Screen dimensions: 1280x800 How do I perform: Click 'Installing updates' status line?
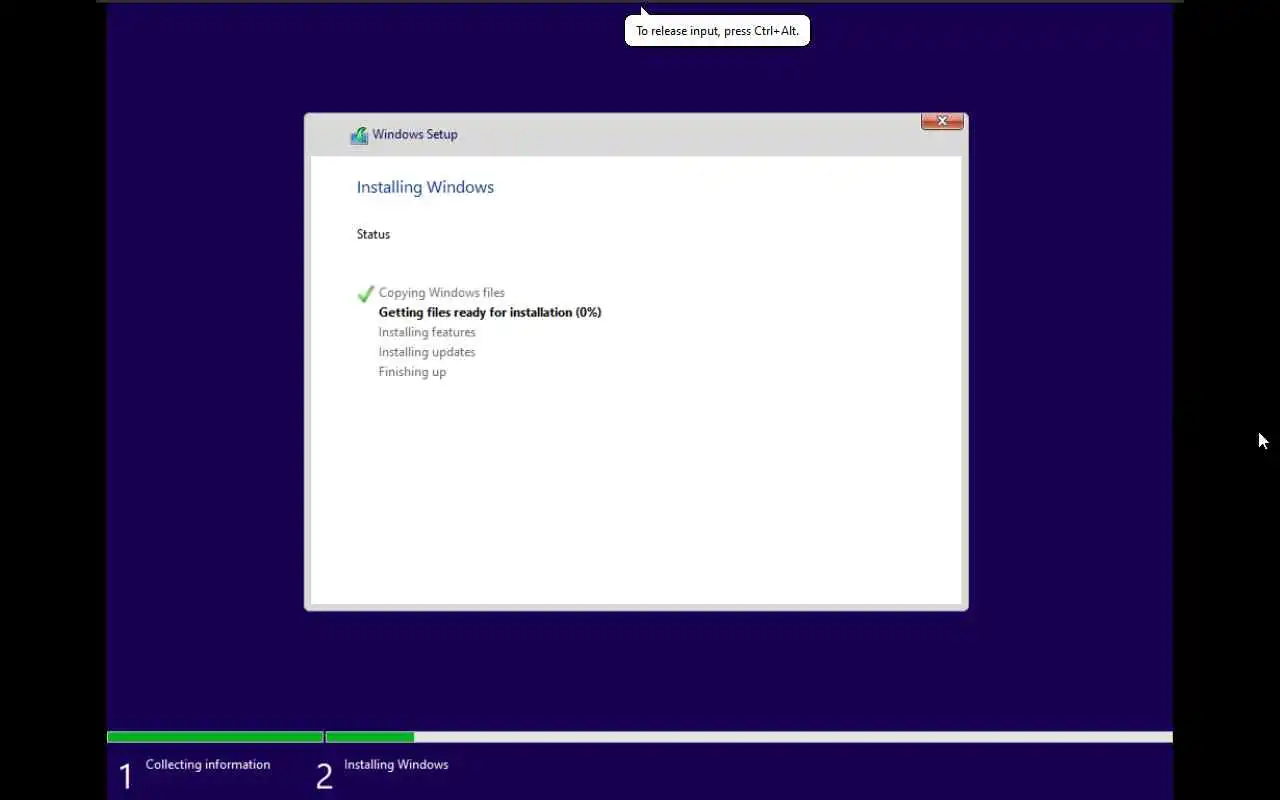pos(427,352)
